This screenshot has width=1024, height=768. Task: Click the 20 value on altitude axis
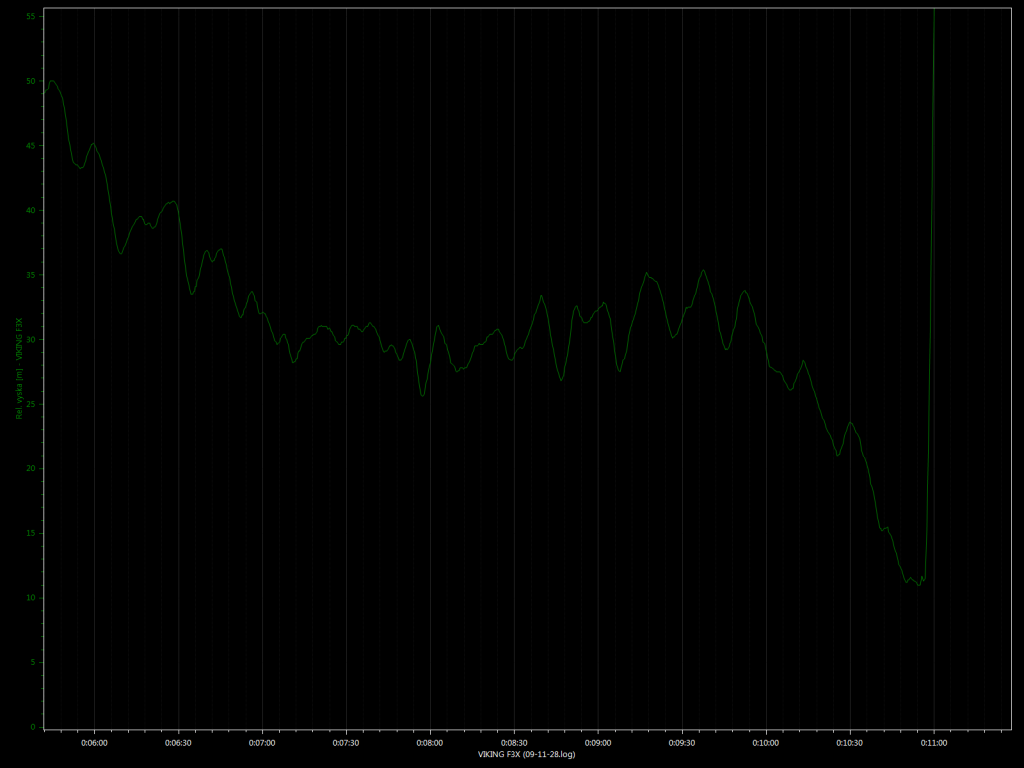click(x=31, y=468)
